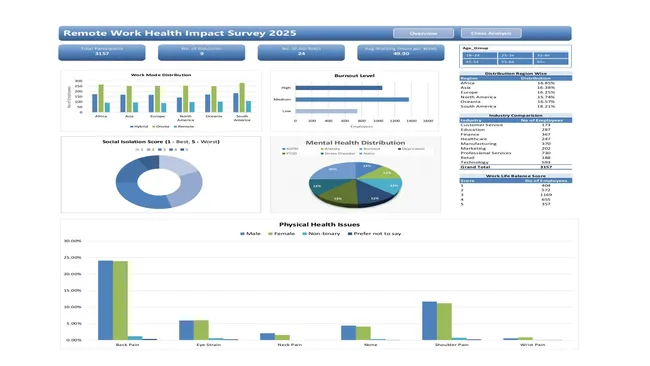Select the Male Back Pain bar
The width and height of the screenshot is (650, 366).
pos(105,300)
